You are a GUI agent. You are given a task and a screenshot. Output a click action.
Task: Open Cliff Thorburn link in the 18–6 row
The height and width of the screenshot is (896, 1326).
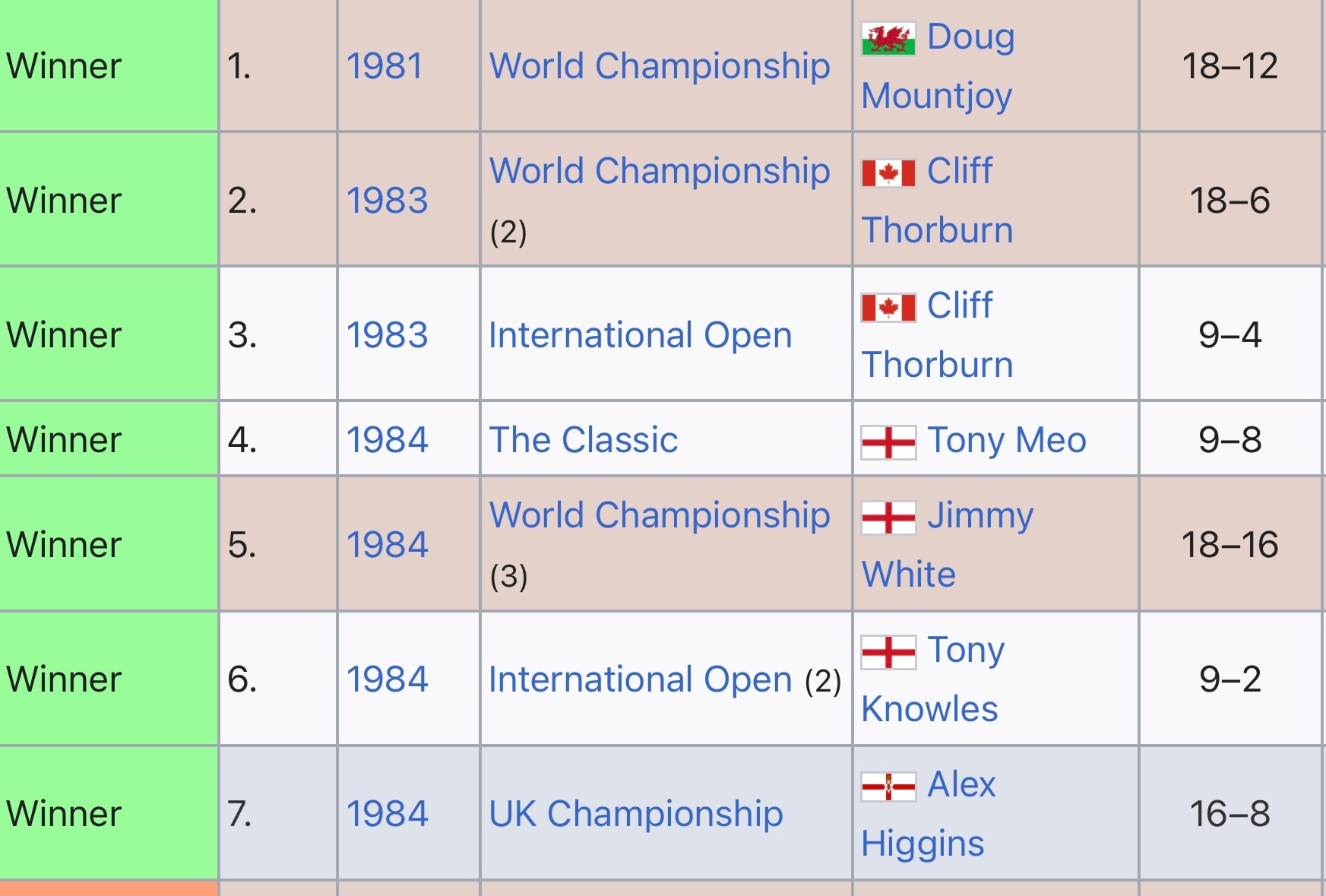tap(938, 201)
